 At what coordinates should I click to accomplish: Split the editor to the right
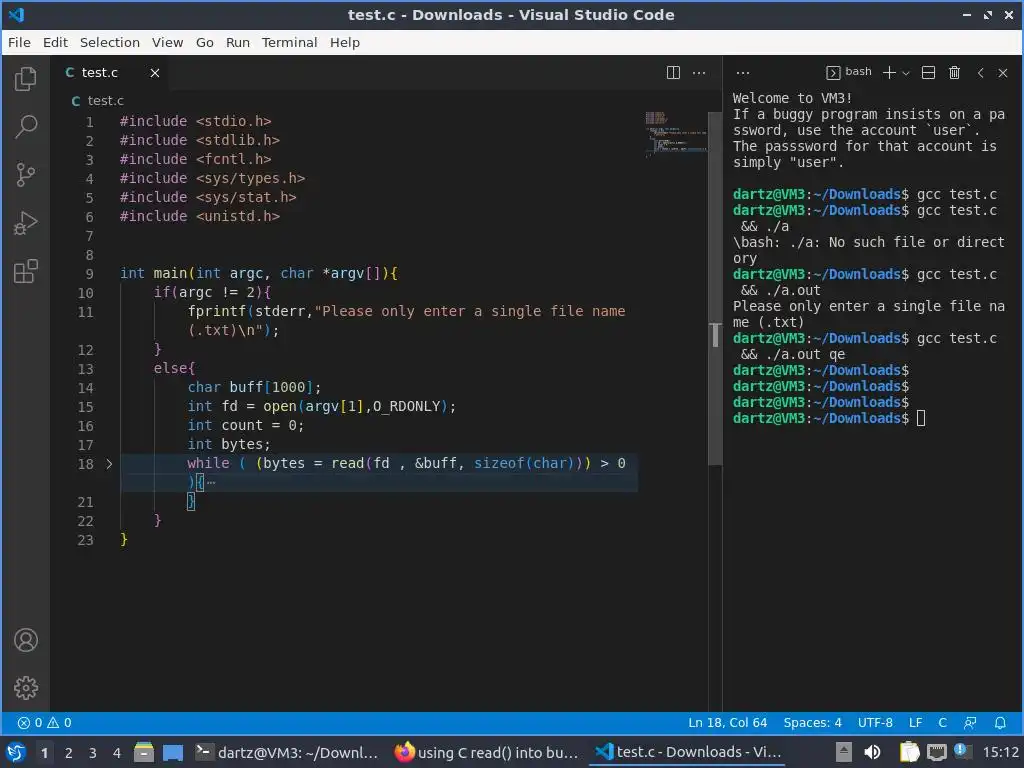(x=673, y=72)
